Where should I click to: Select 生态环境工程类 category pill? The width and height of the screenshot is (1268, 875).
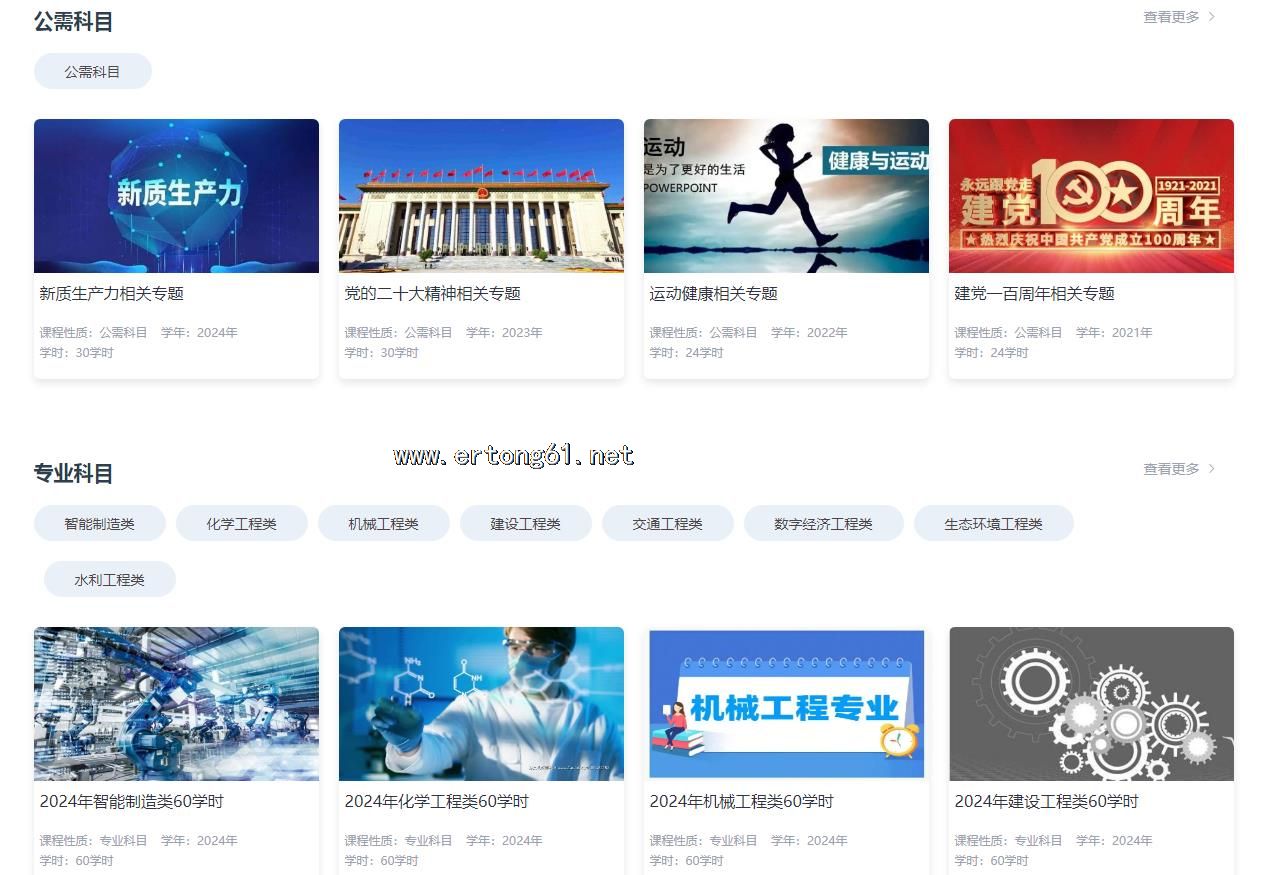click(x=993, y=524)
